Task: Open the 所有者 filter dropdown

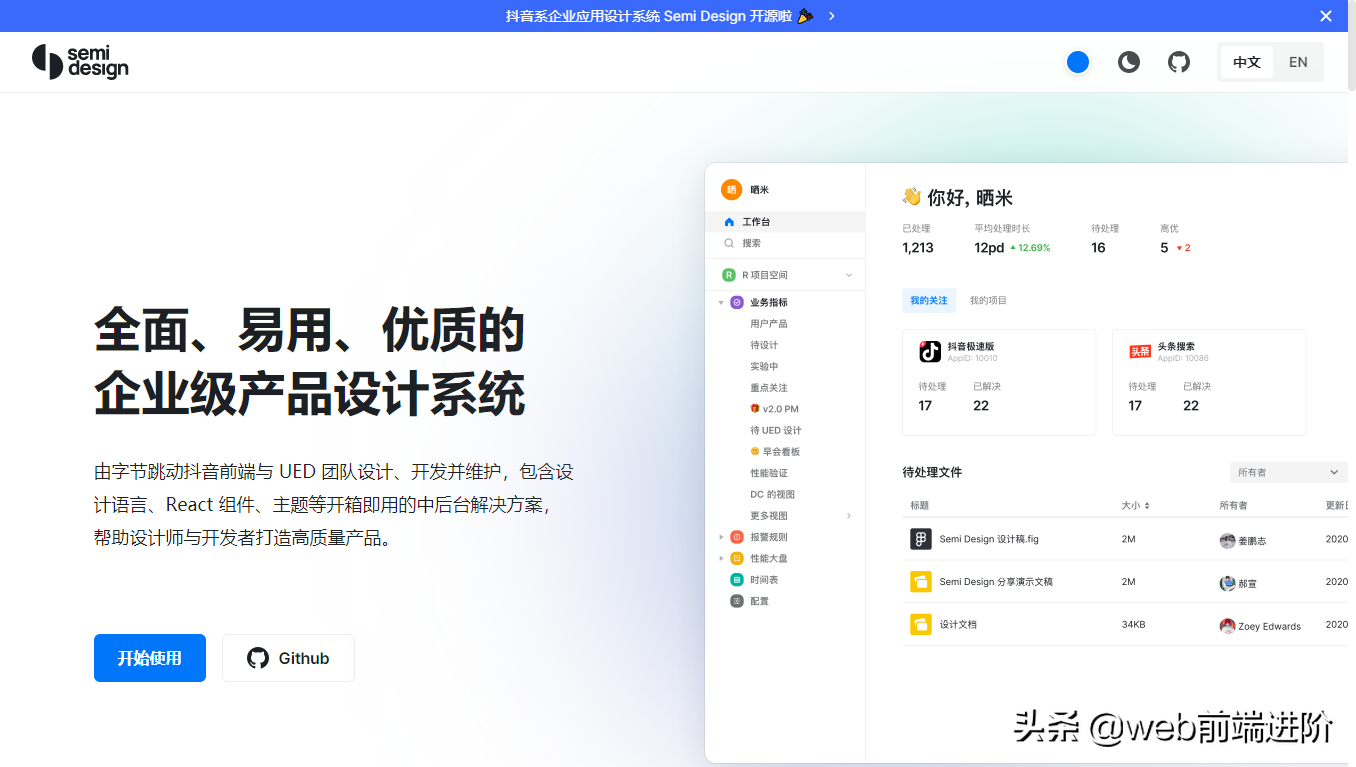Action: pyautogui.click(x=1288, y=472)
